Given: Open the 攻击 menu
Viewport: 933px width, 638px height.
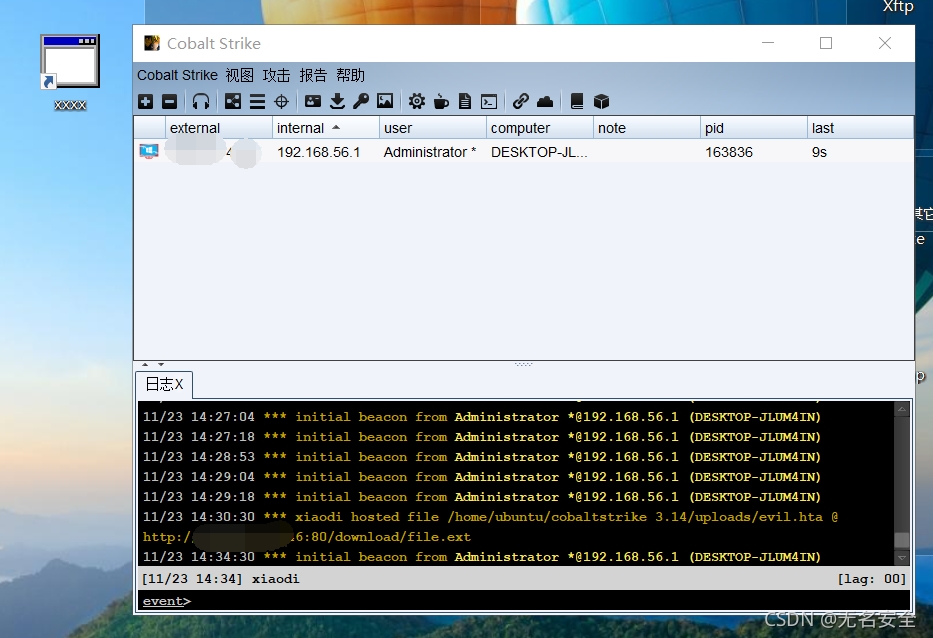Looking at the screenshot, I should coord(276,76).
